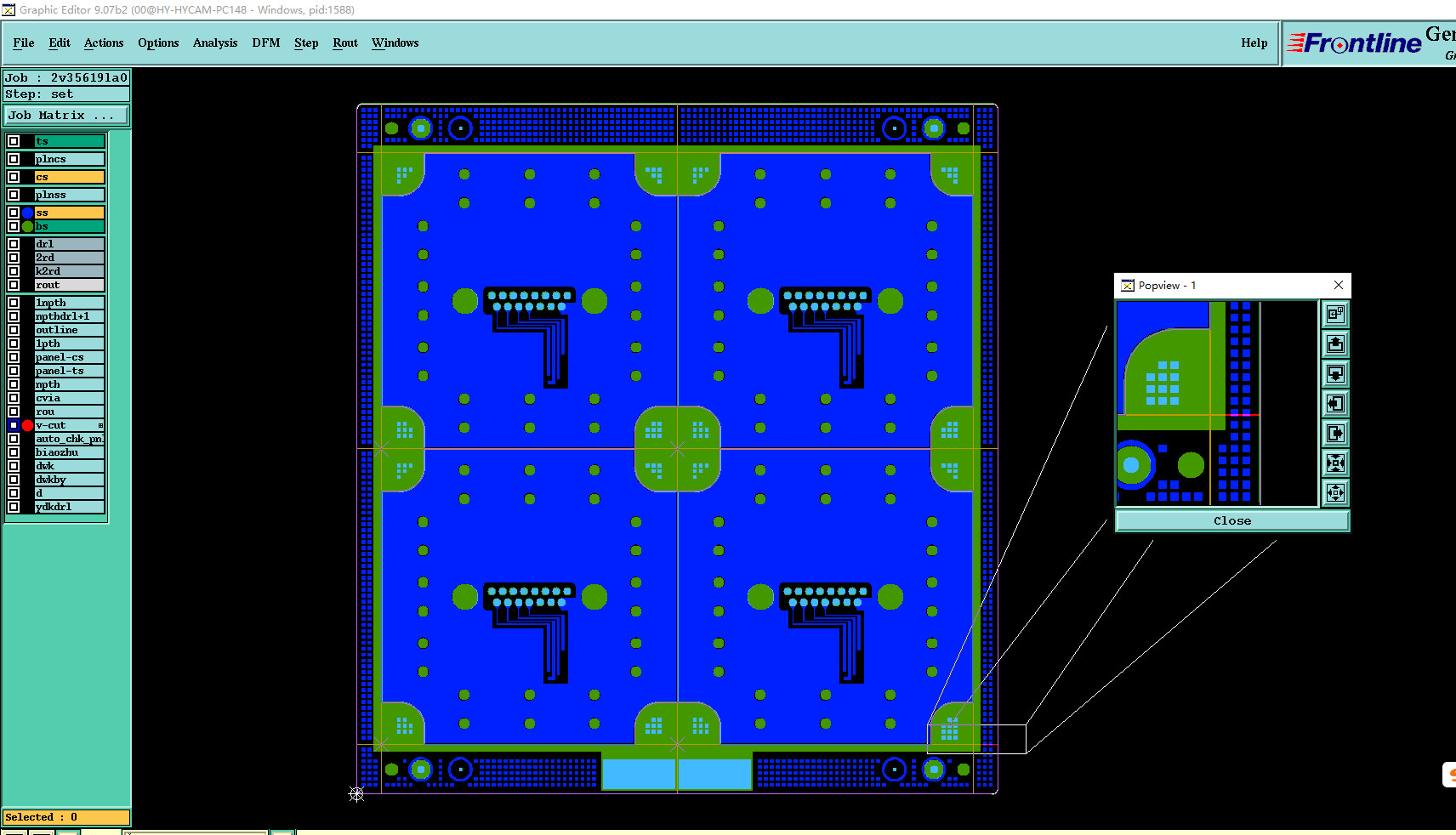This screenshot has width=1456, height=835.
Task: Click the light blue rectangle at panel bottom
Action: point(677,775)
